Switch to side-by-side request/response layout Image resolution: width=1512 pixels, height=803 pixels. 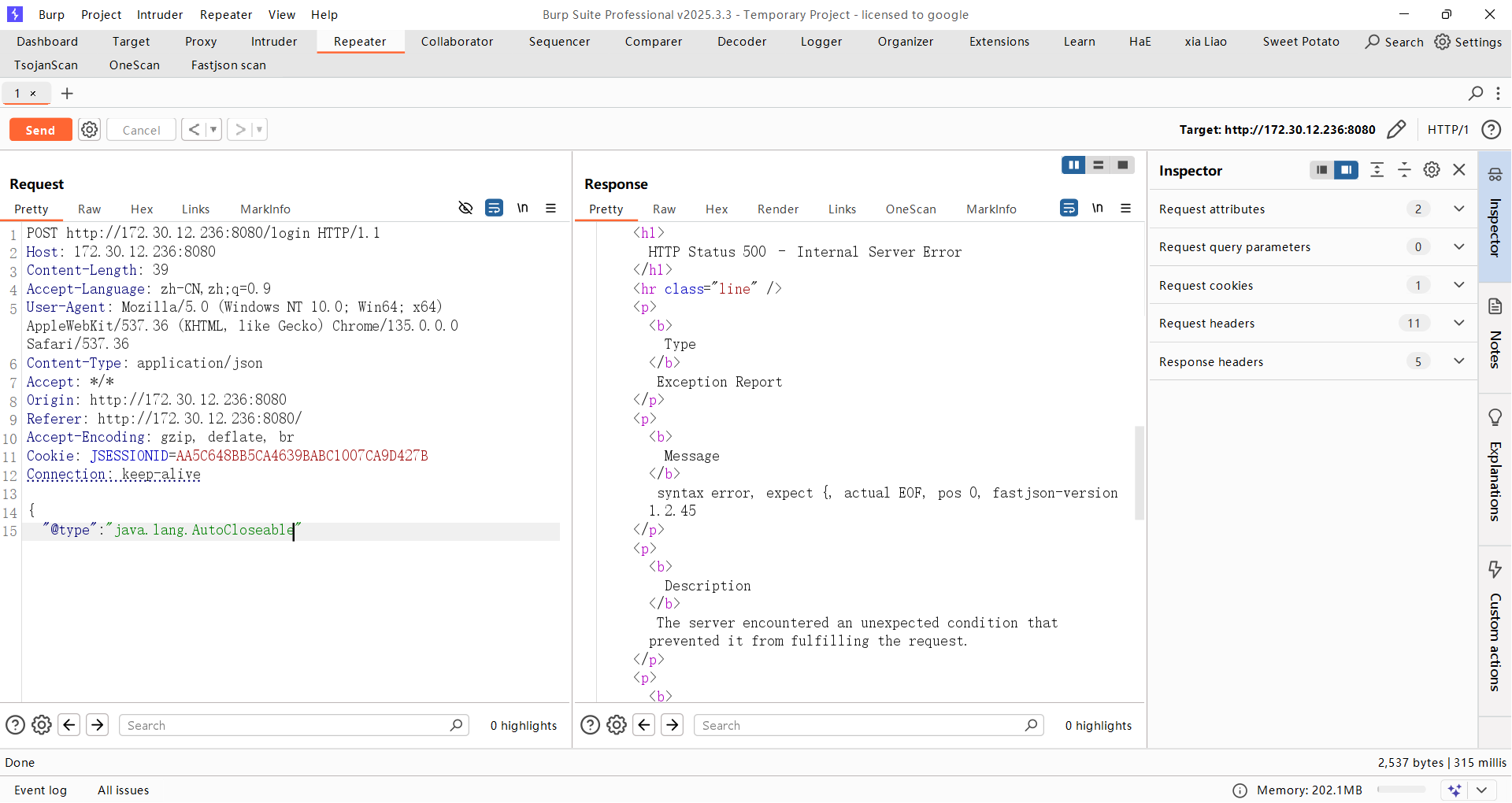pos(1073,165)
